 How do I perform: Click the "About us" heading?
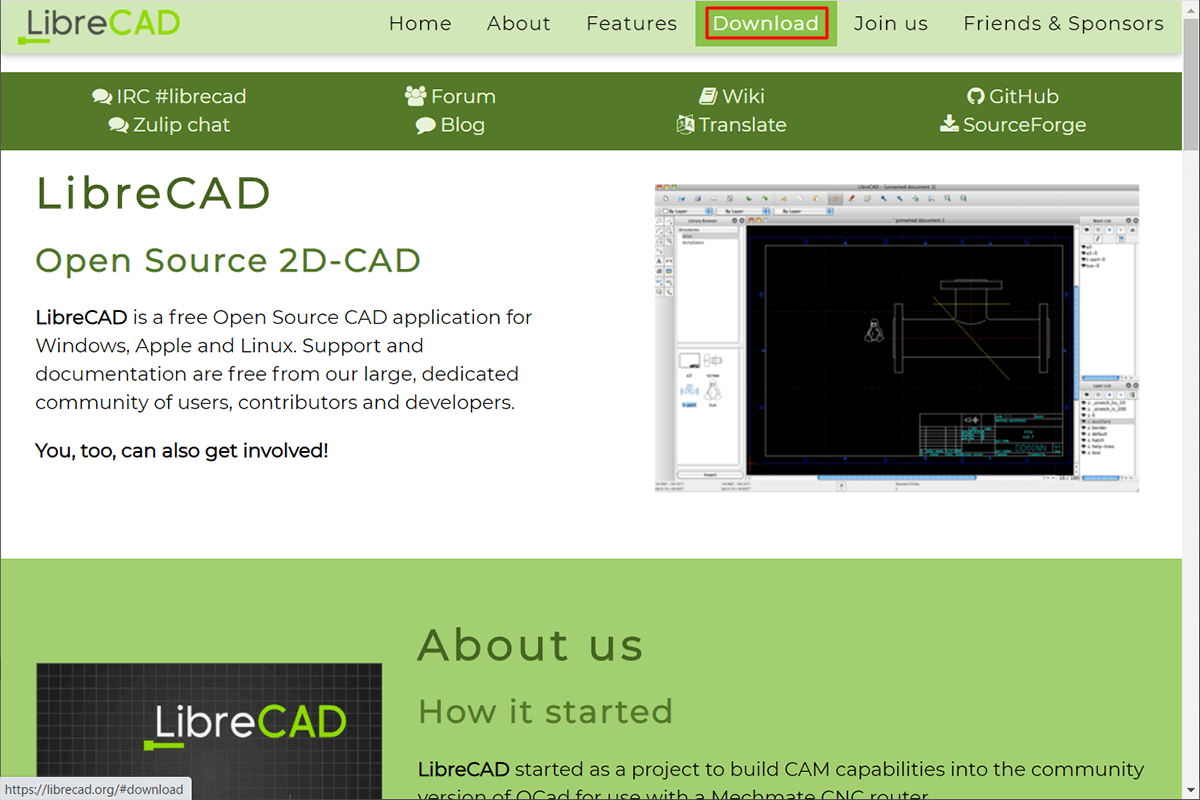(x=530, y=644)
